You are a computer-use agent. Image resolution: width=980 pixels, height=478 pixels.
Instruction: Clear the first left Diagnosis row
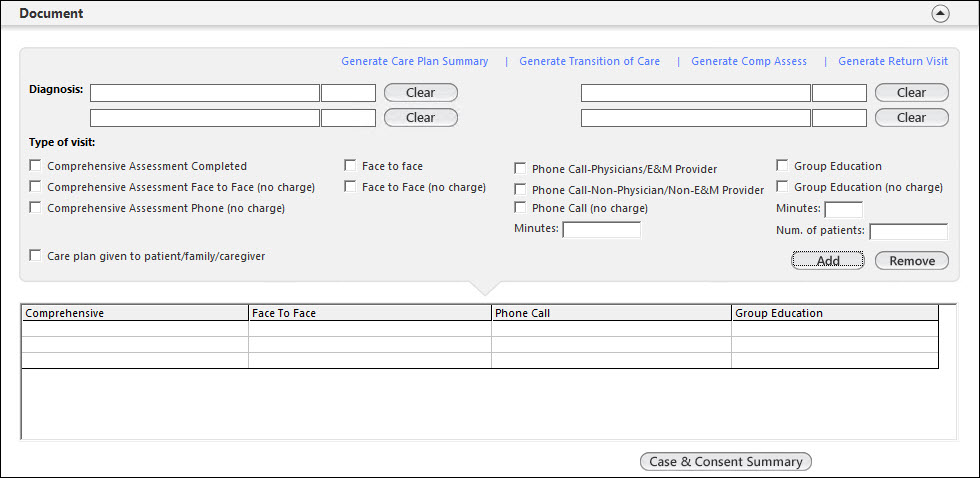coord(421,92)
